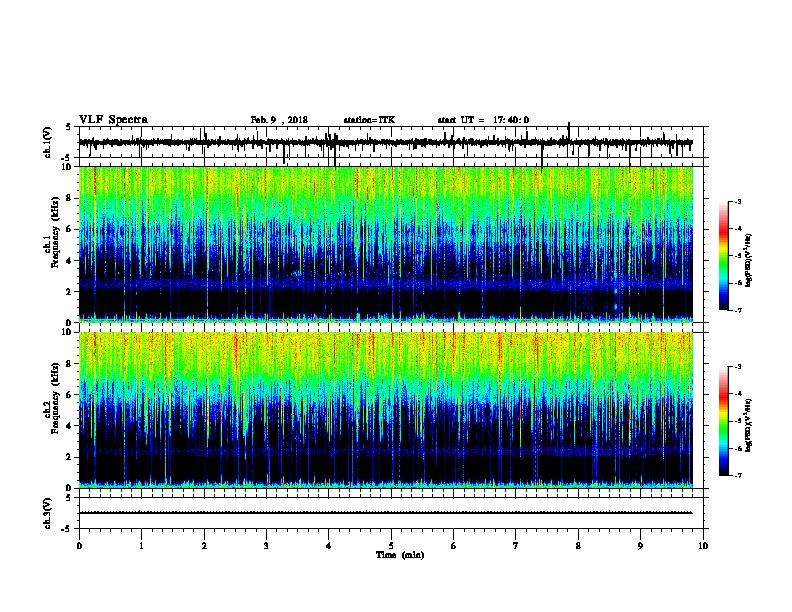Select the "Time (min)" axis title

[400, 555]
